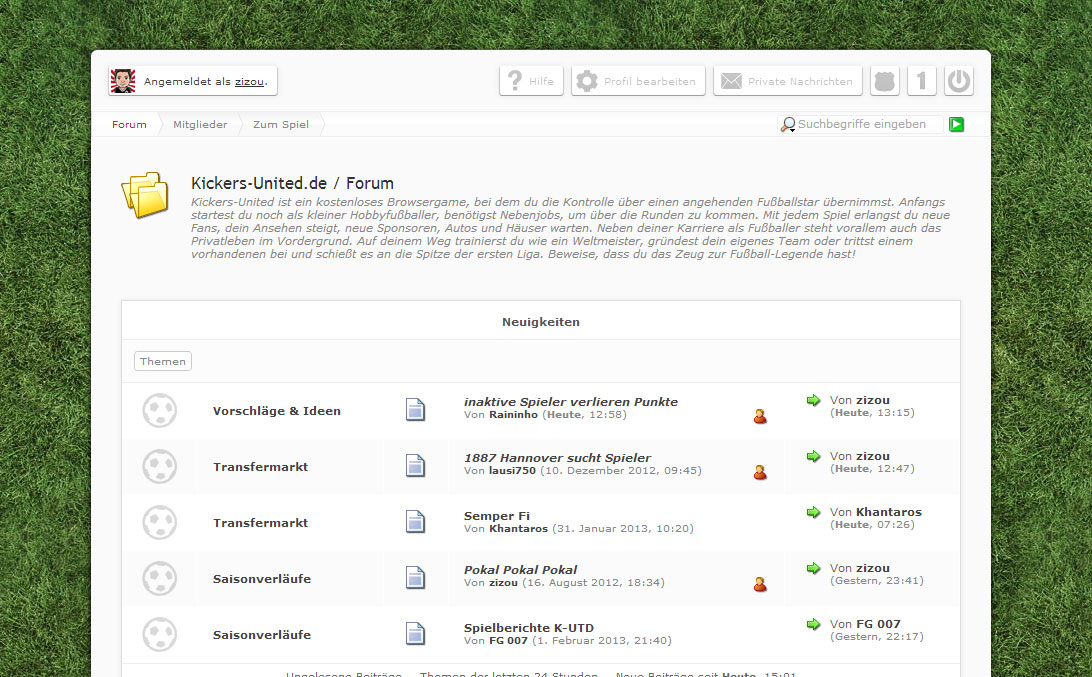
Task: Click document icon for 1887 Hannover thread
Action: (x=416, y=465)
